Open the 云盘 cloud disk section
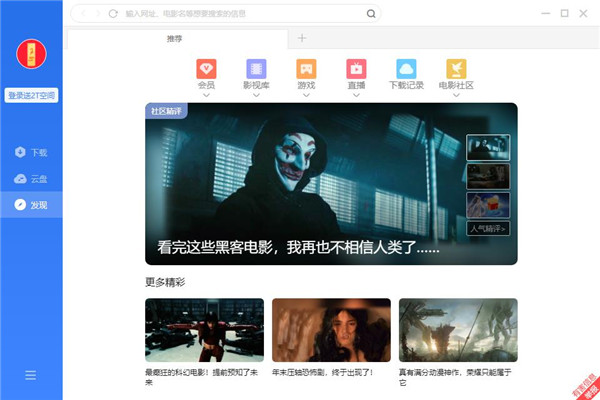 [x=31, y=179]
